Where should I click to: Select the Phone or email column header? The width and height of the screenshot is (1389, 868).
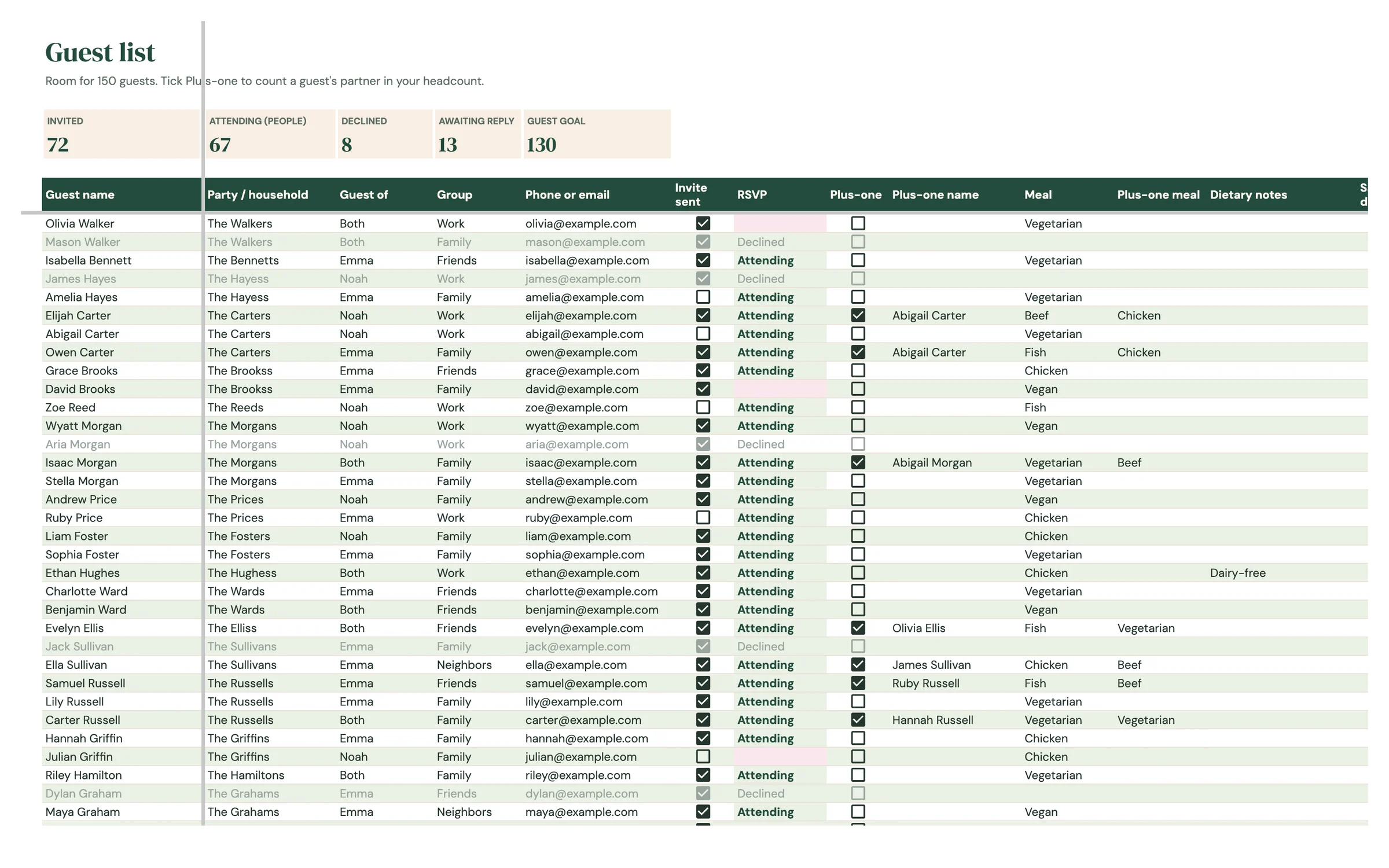tap(597, 195)
